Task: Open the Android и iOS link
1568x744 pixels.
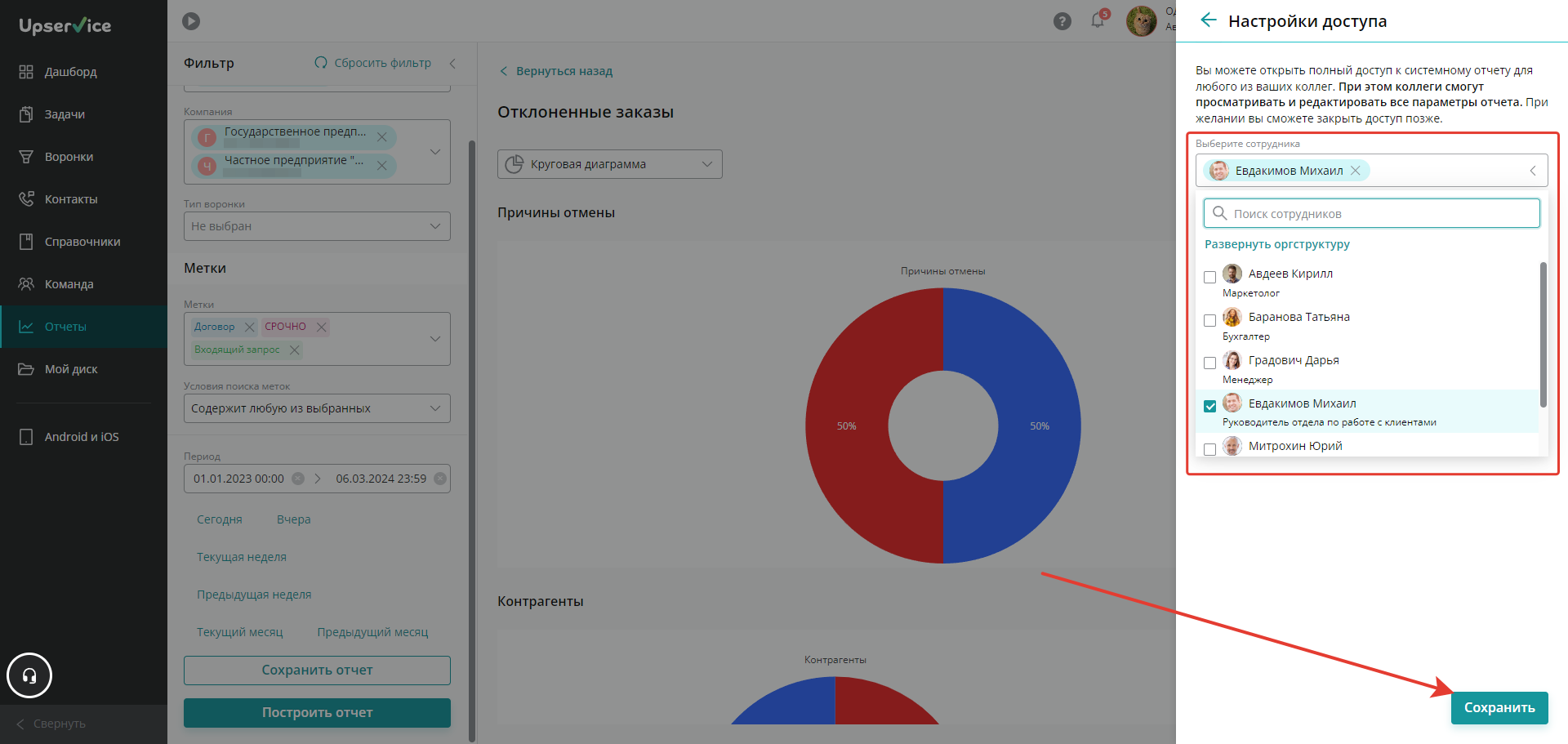Action: [x=83, y=437]
